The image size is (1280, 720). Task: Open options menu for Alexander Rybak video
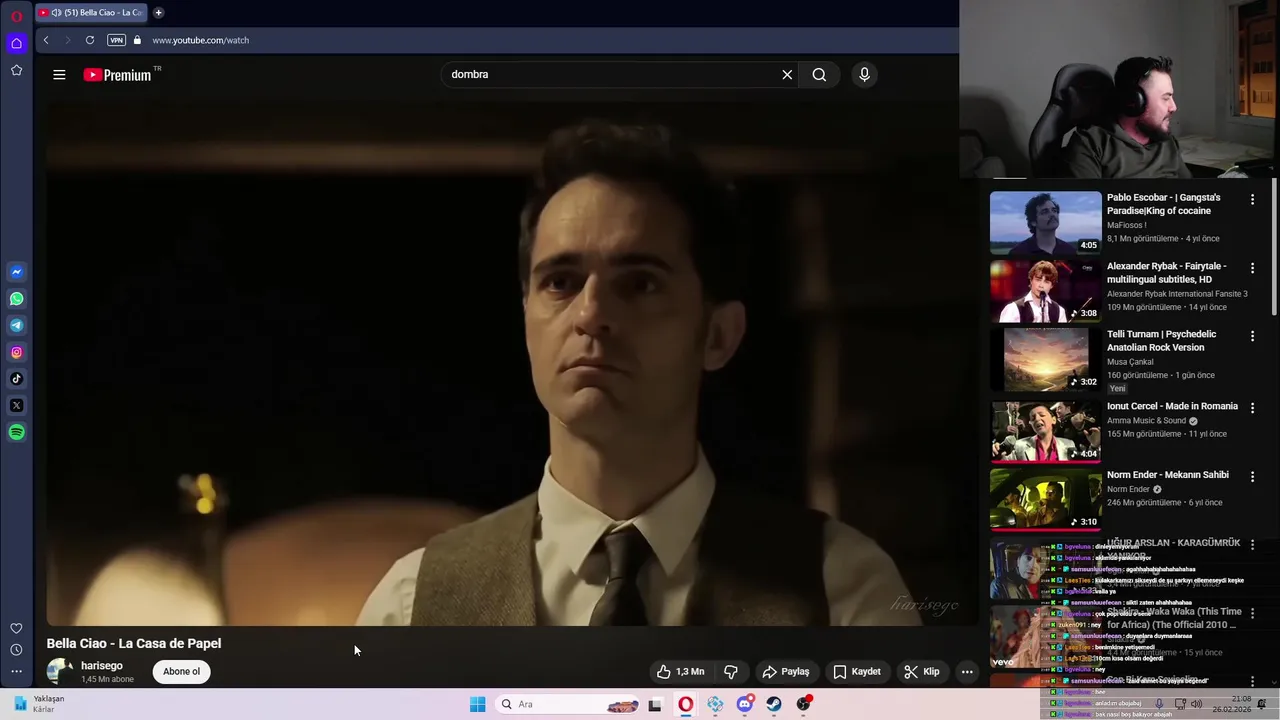(1252, 269)
